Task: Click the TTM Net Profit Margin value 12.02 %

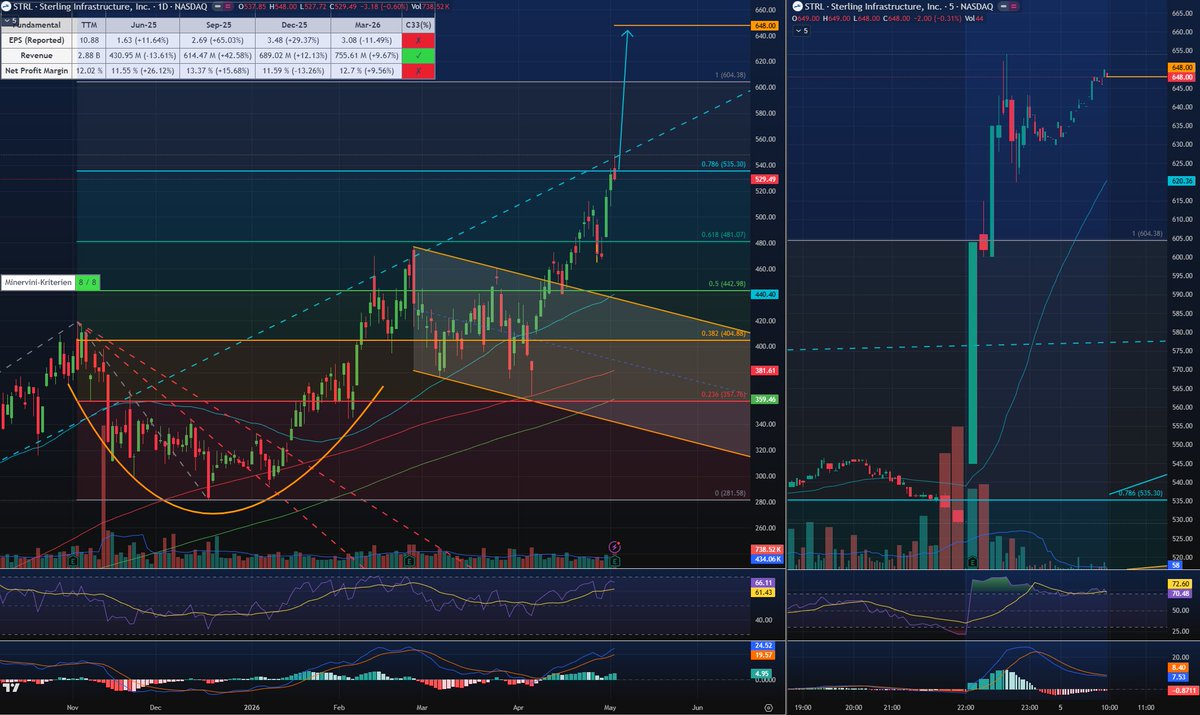Action: tap(89, 72)
